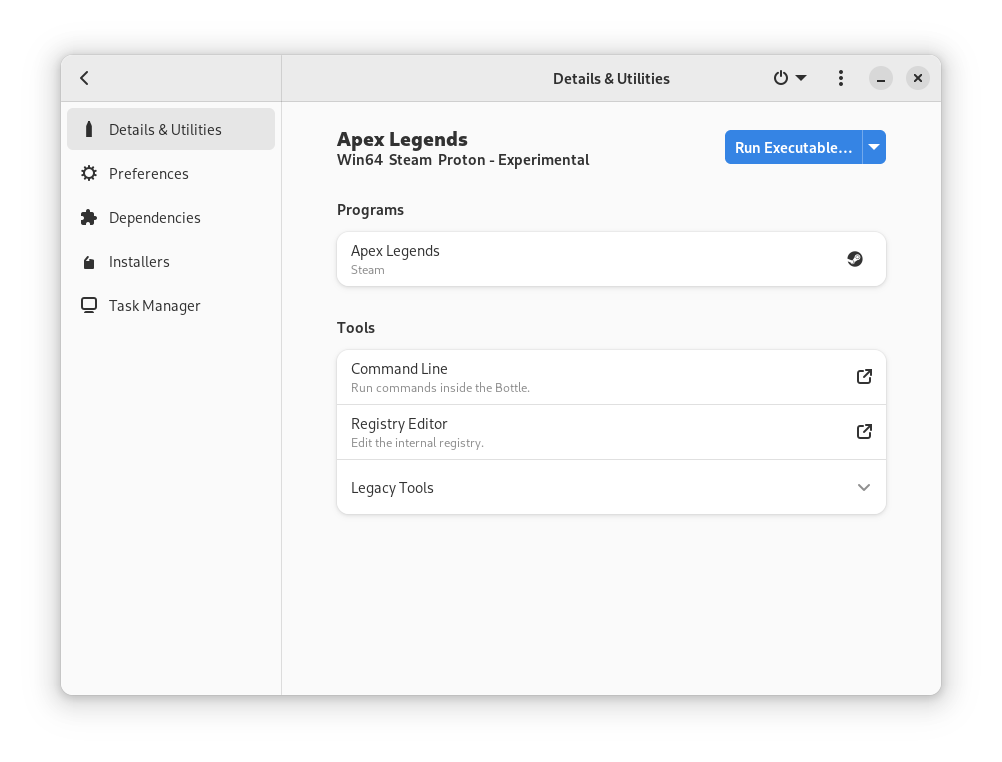Open the power options dropdown

point(789,78)
